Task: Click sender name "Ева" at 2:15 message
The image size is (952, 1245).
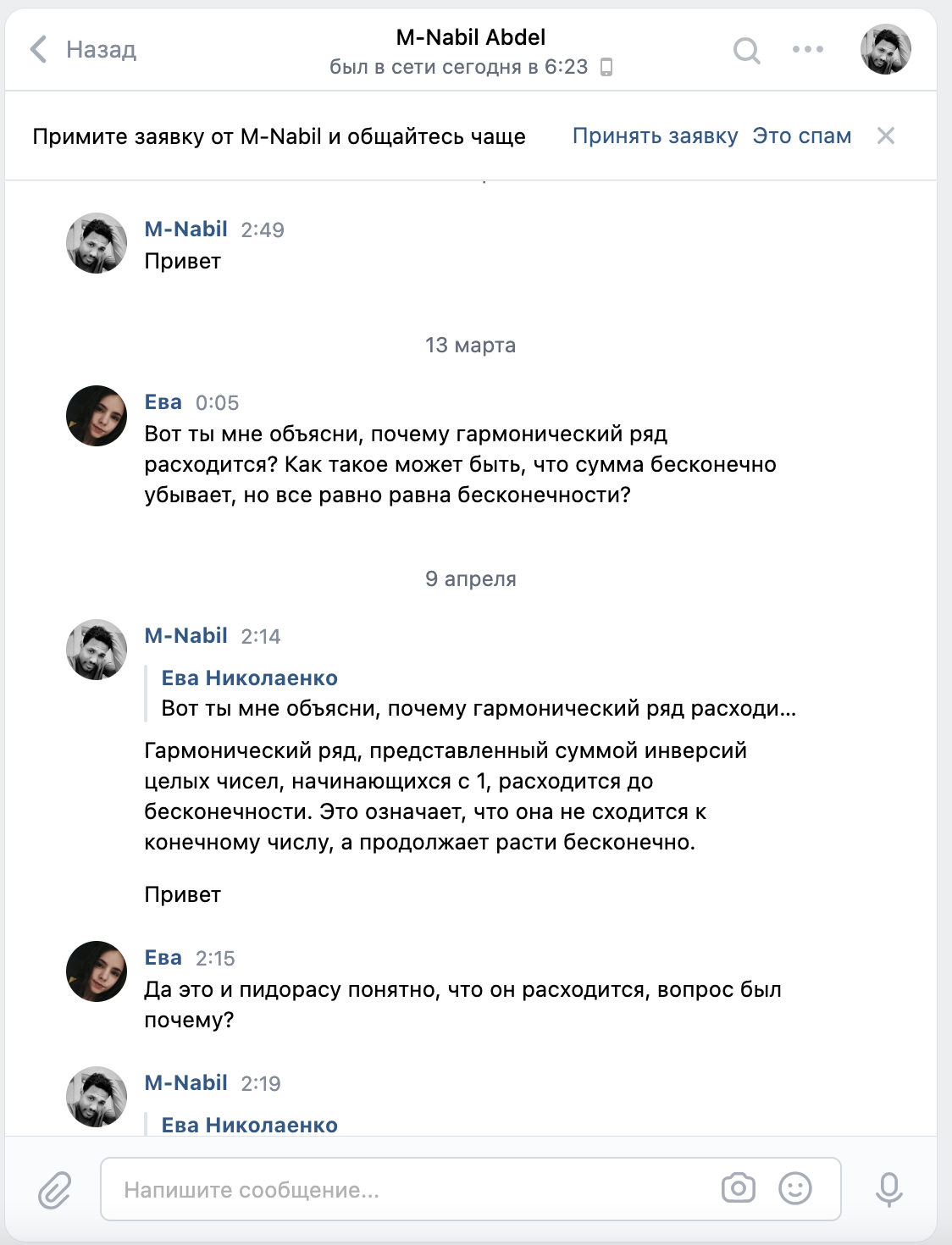Action: (163, 958)
